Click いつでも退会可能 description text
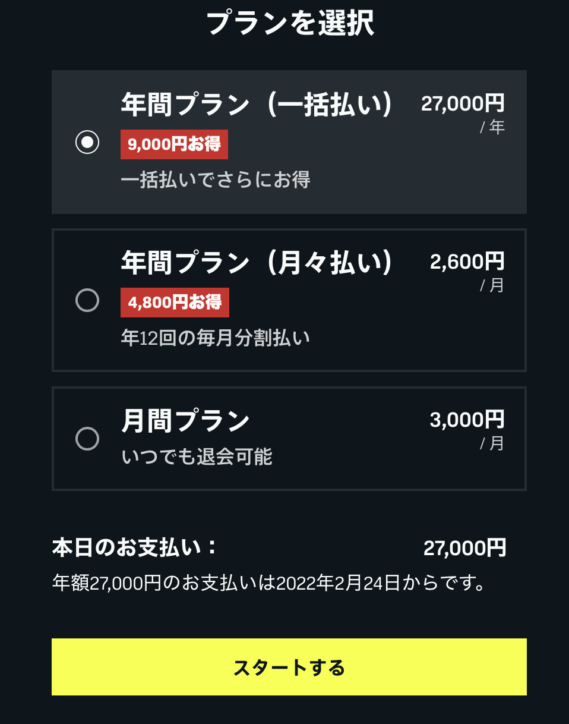Screen dimensions: 569x724 (x=197, y=457)
